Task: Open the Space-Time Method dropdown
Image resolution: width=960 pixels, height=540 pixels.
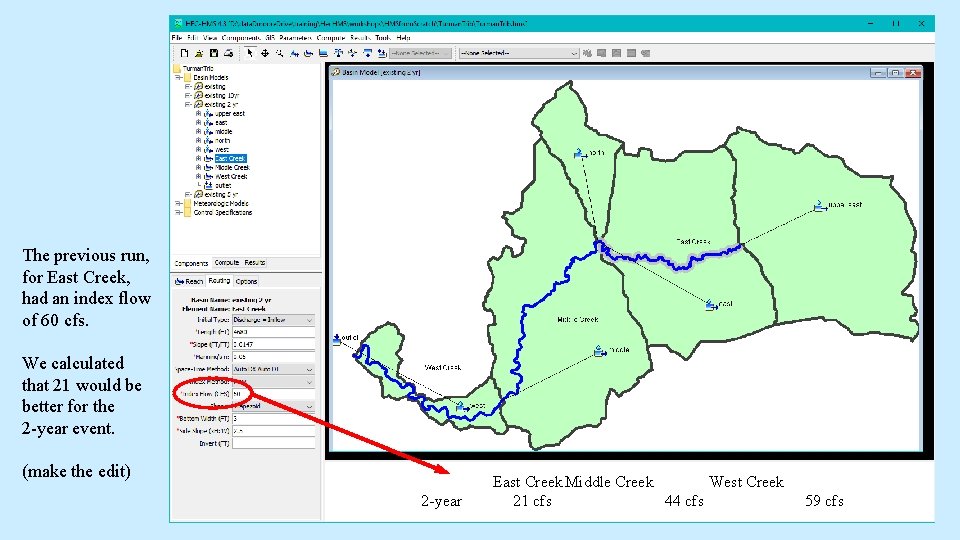Action: coord(273,369)
